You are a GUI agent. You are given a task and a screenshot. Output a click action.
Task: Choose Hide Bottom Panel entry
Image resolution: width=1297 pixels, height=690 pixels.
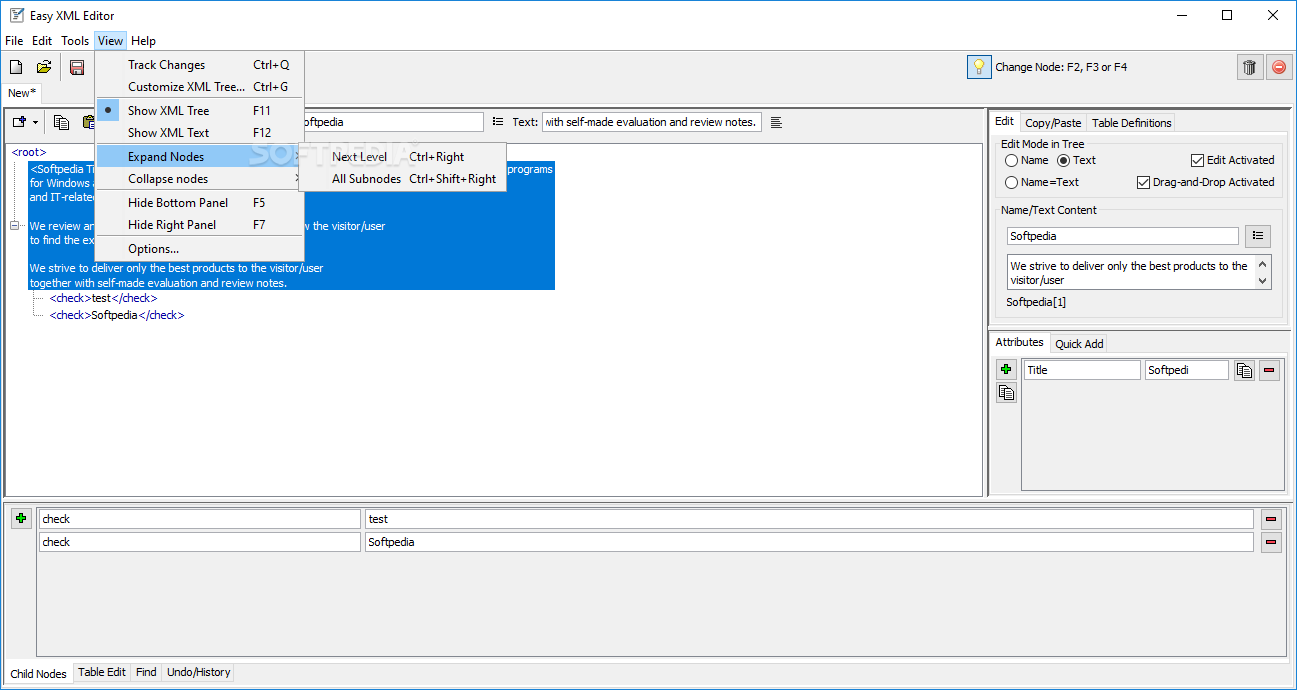click(x=199, y=203)
